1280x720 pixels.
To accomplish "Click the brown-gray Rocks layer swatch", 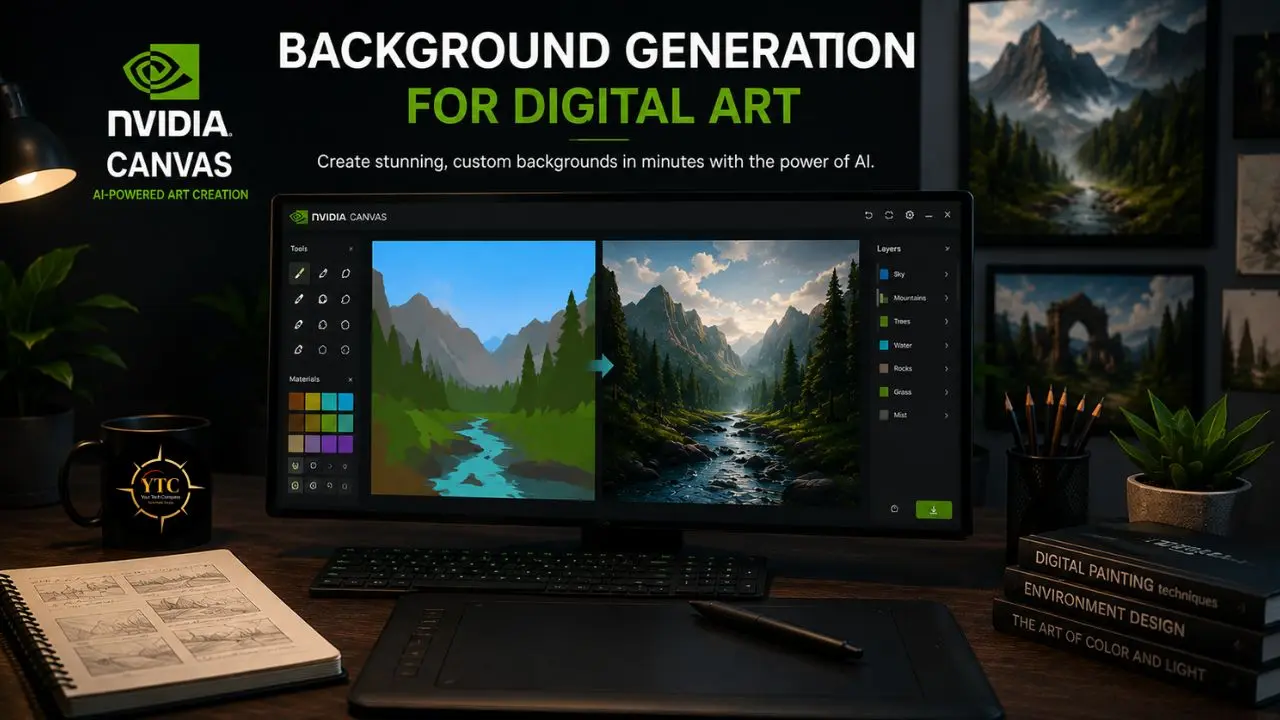I will point(883,368).
